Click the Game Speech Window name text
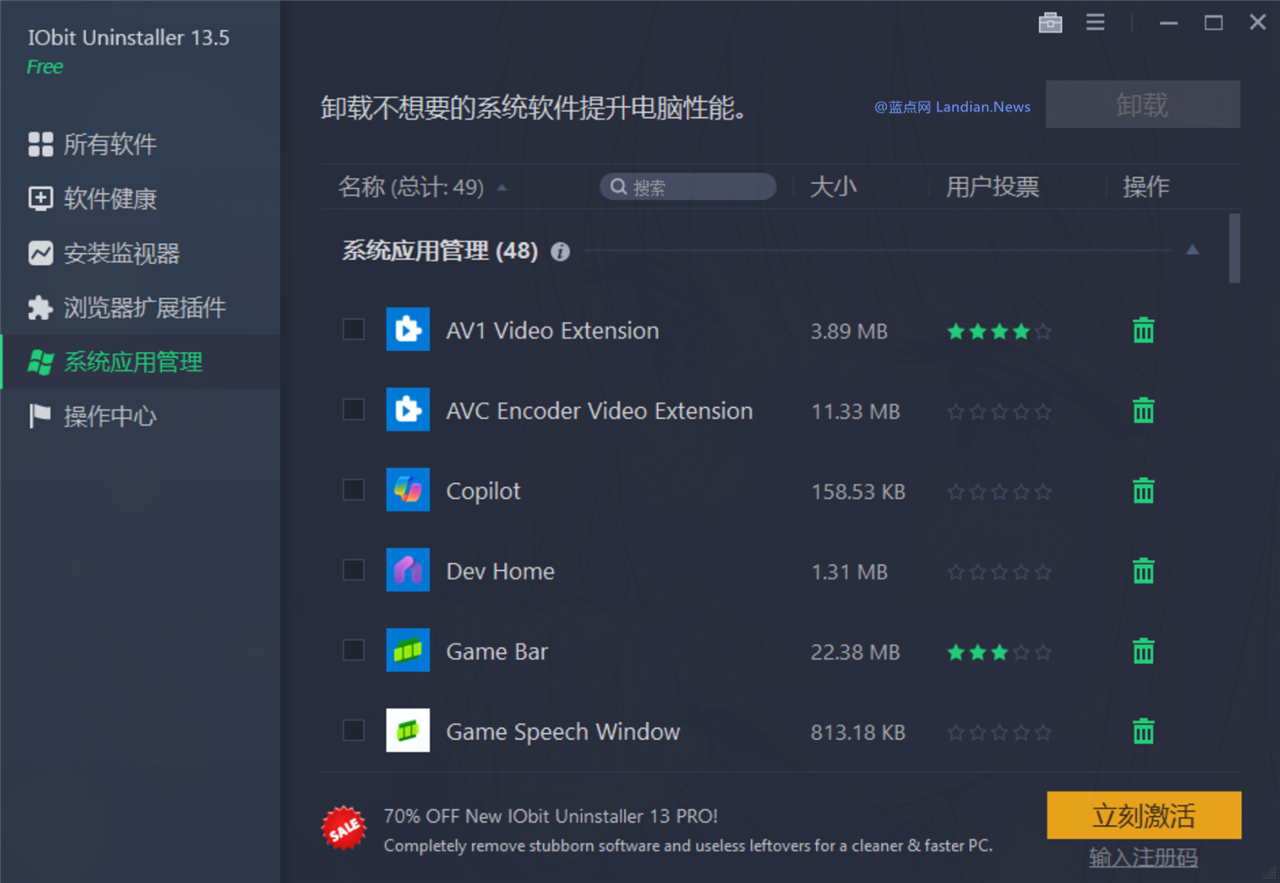1280x883 pixels. click(x=563, y=732)
